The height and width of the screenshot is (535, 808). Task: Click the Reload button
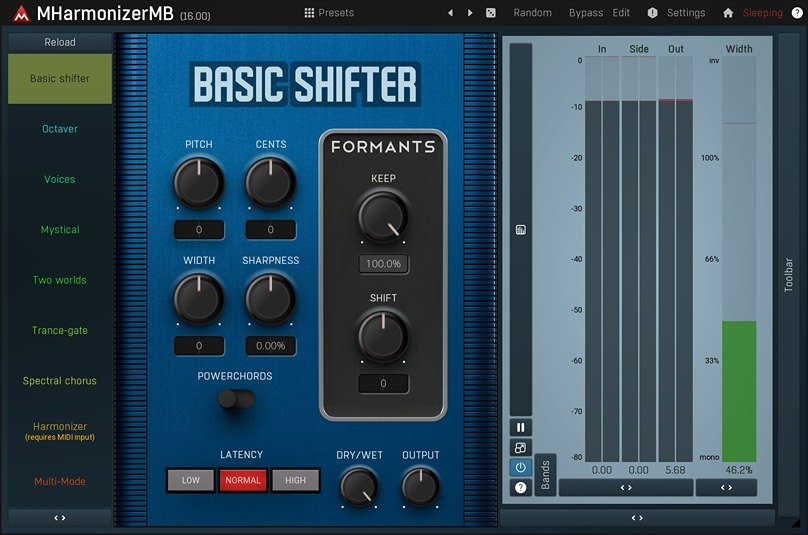coord(60,42)
